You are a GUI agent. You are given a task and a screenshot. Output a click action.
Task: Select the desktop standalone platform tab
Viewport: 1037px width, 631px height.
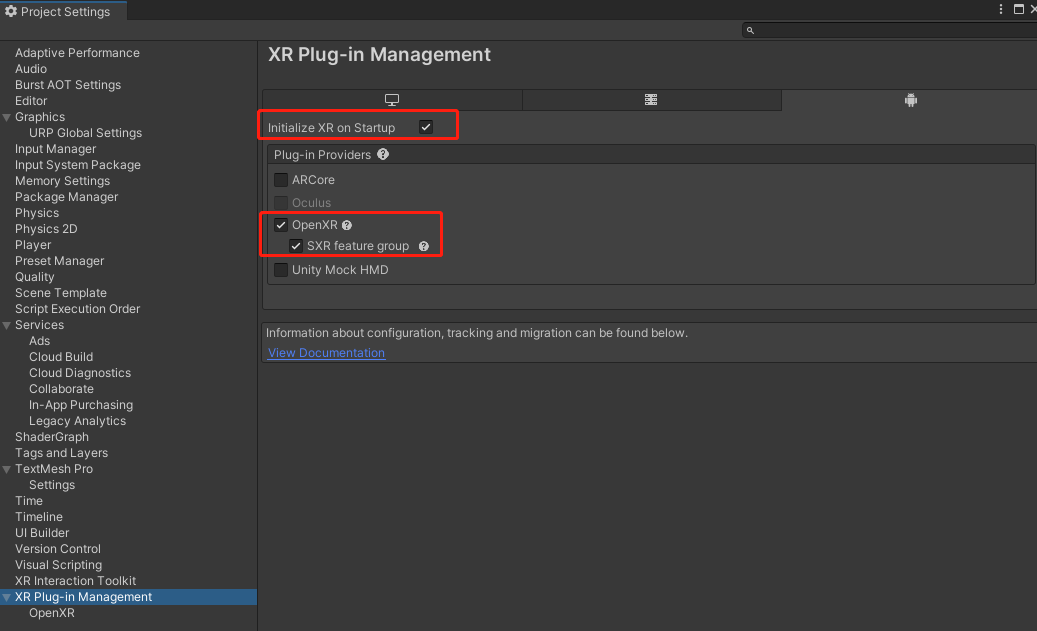point(392,100)
